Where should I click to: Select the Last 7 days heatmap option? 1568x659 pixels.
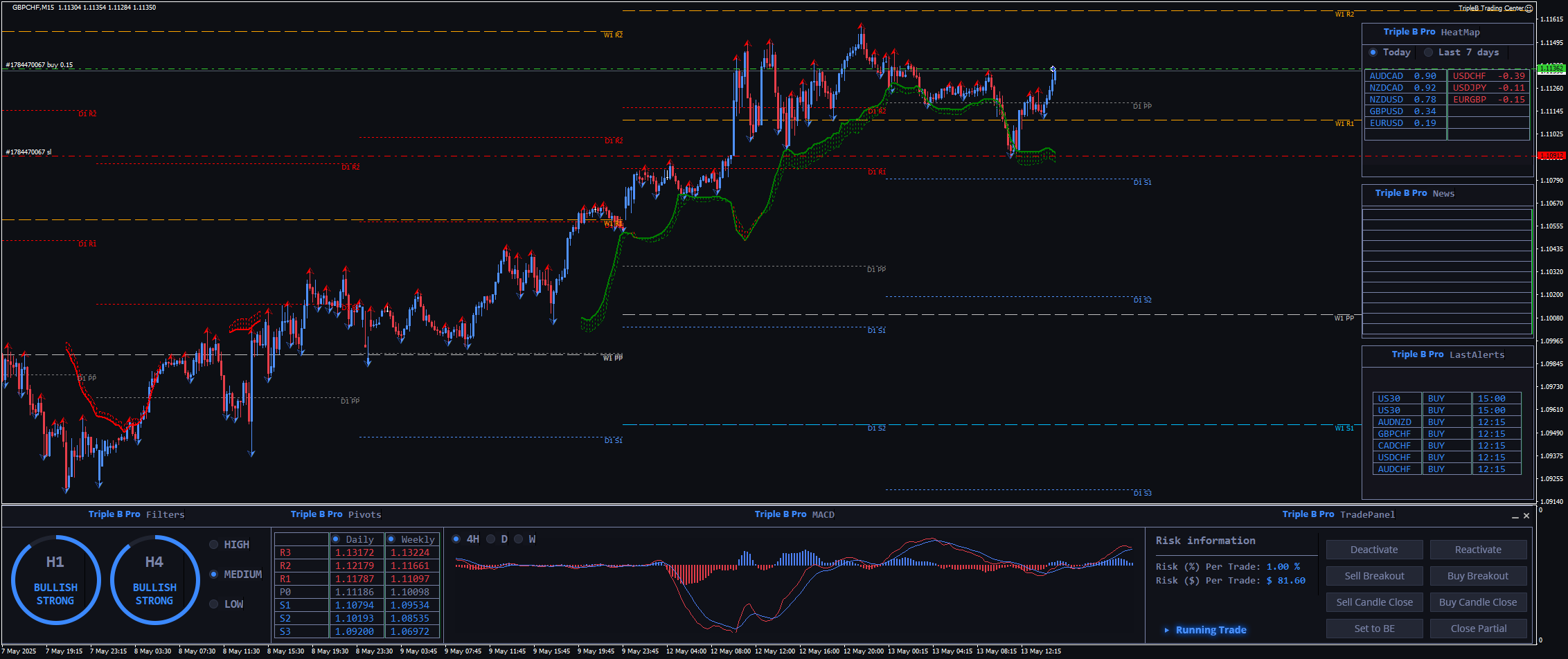pyautogui.click(x=1428, y=53)
